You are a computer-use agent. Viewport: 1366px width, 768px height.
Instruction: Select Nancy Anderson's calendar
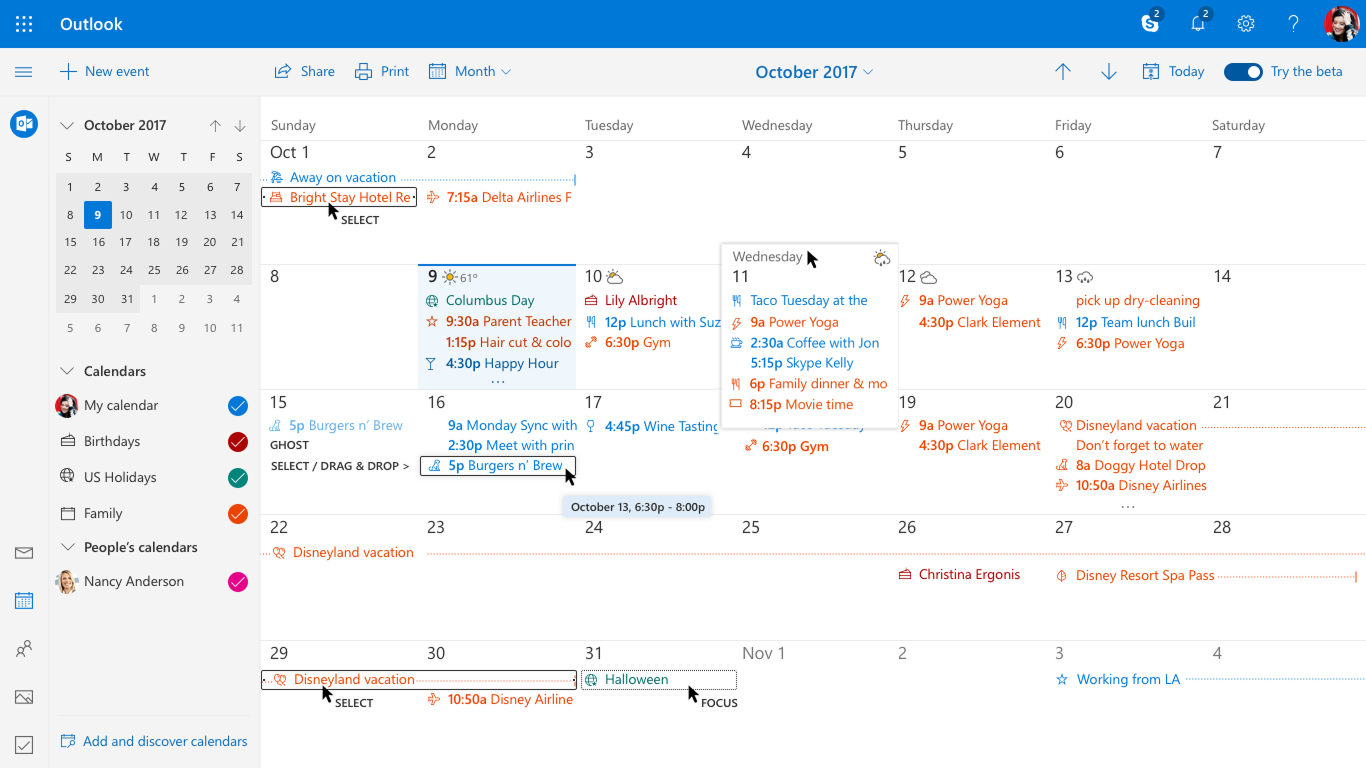(134, 581)
